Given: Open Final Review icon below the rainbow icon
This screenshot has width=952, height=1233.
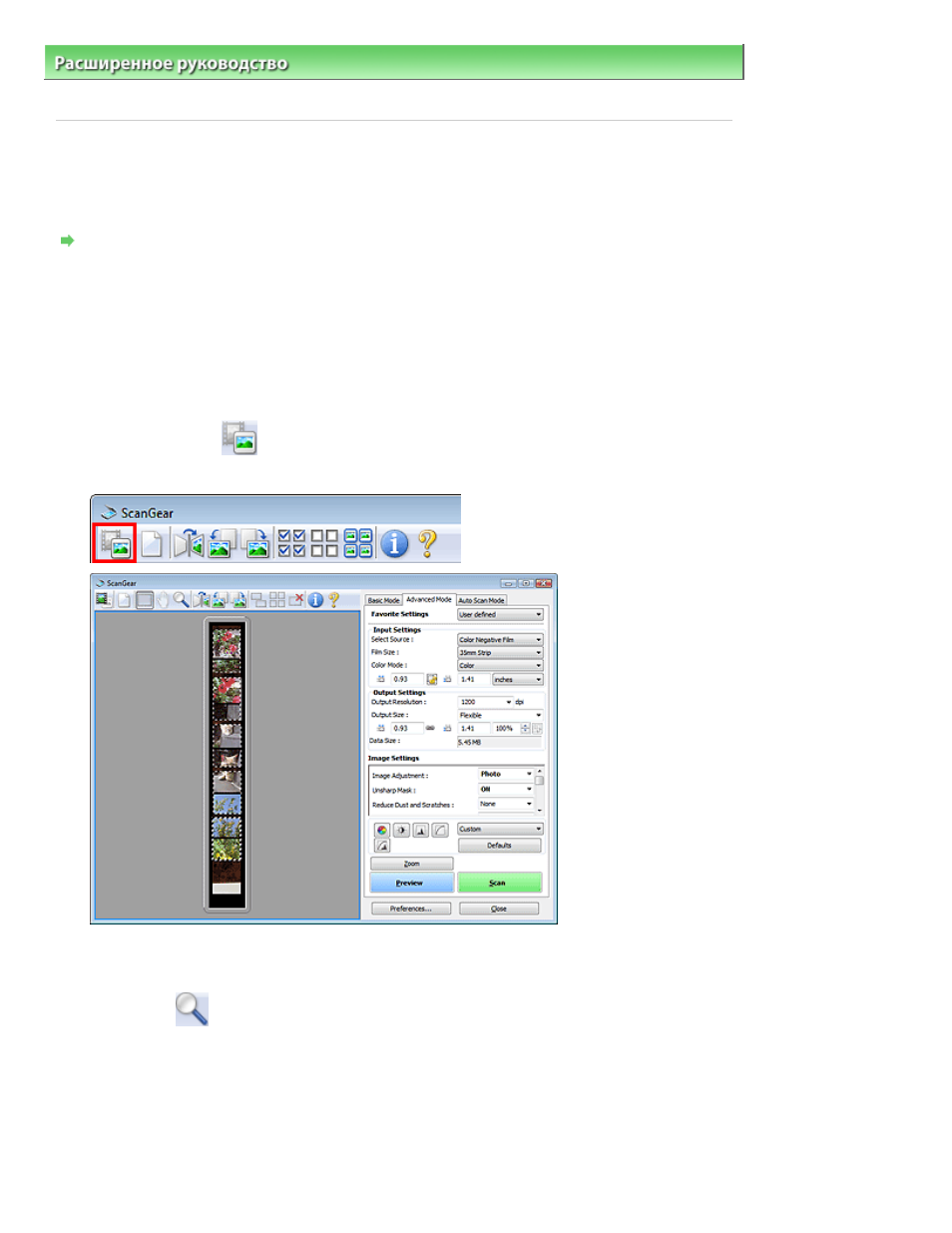Looking at the screenshot, I should point(382,846).
